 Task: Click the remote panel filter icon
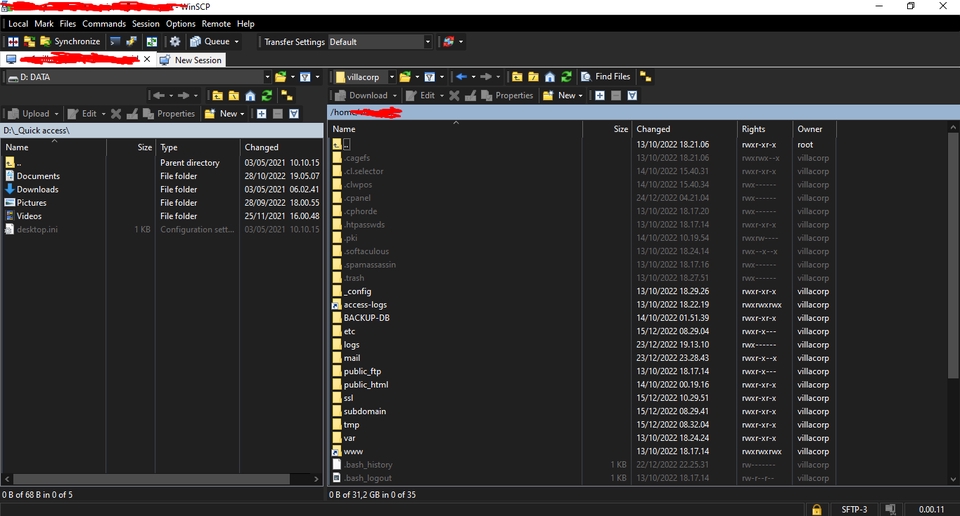pos(430,77)
